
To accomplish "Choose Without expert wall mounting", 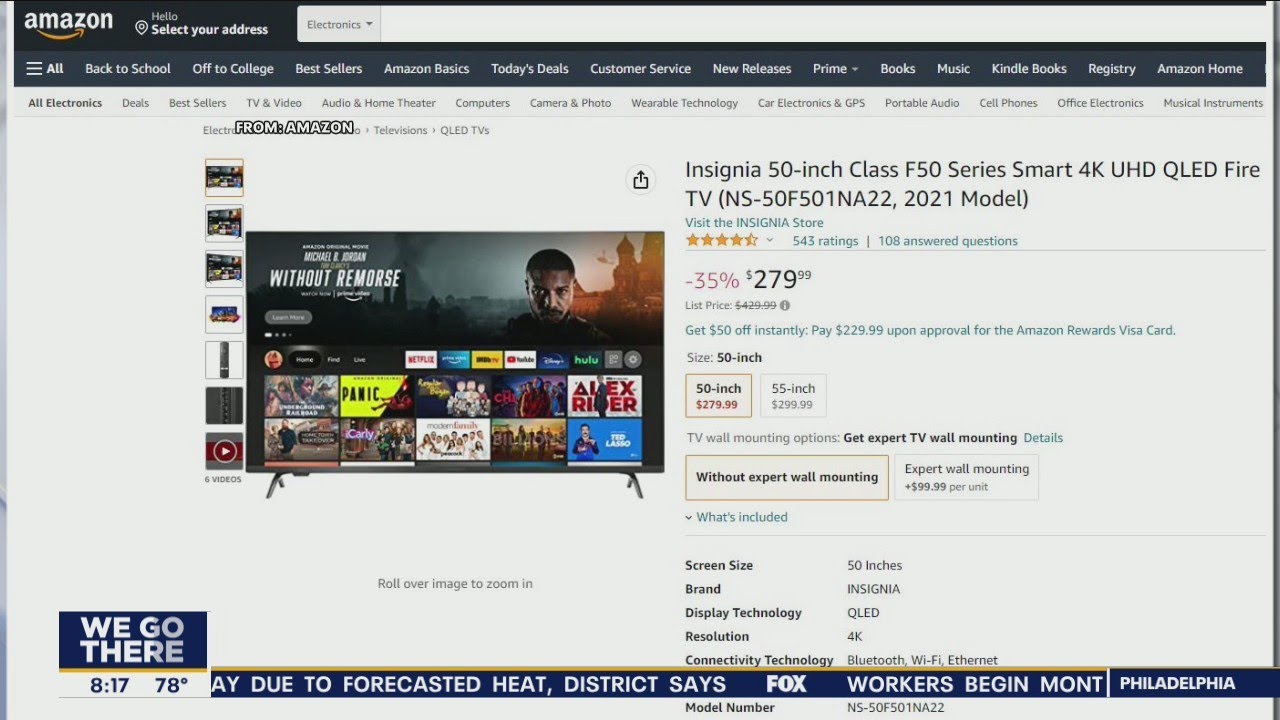I will [x=787, y=477].
